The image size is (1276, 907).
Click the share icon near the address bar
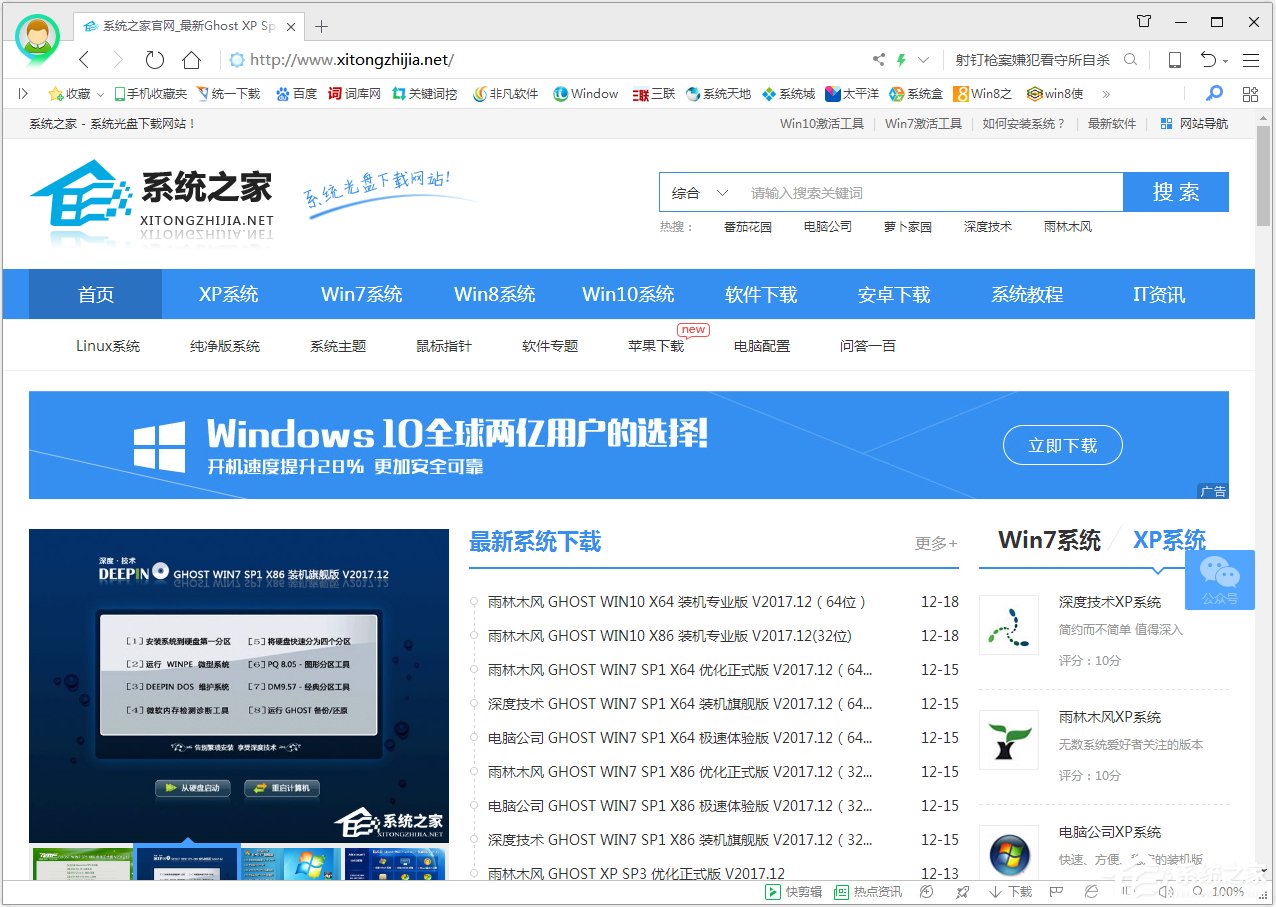coord(879,60)
